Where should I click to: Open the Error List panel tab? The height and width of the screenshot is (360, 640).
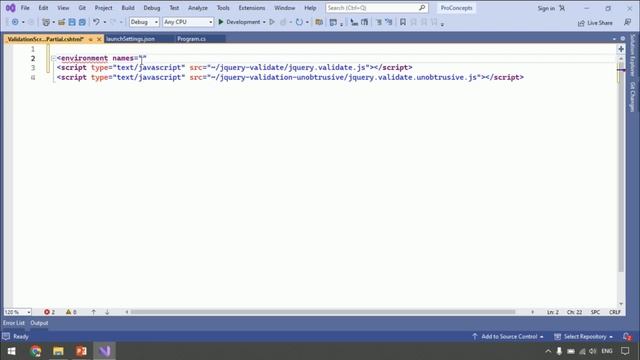14,323
